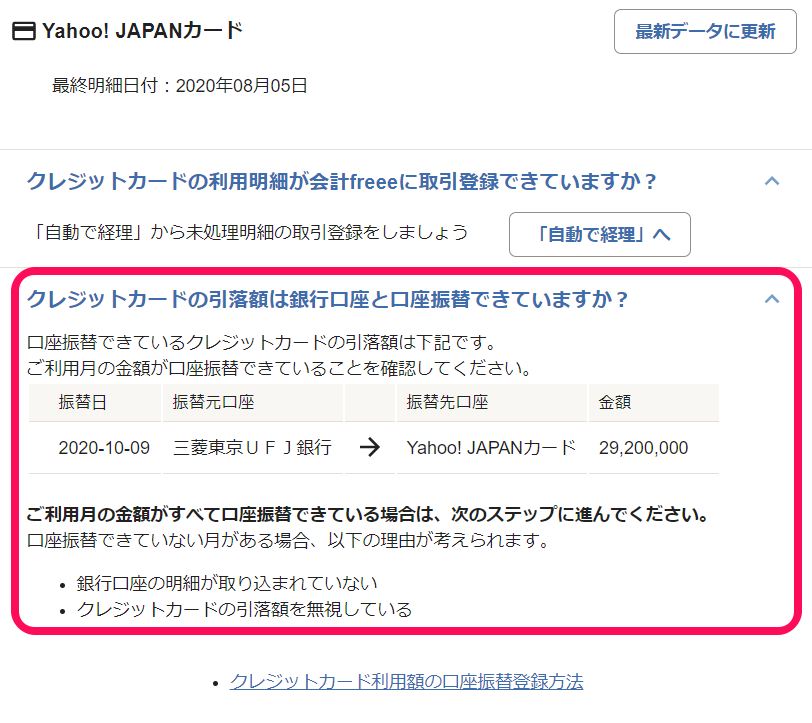Click heading クレジットカードの引落額は銀行口座と口座振替できていますか？

(327, 299)
